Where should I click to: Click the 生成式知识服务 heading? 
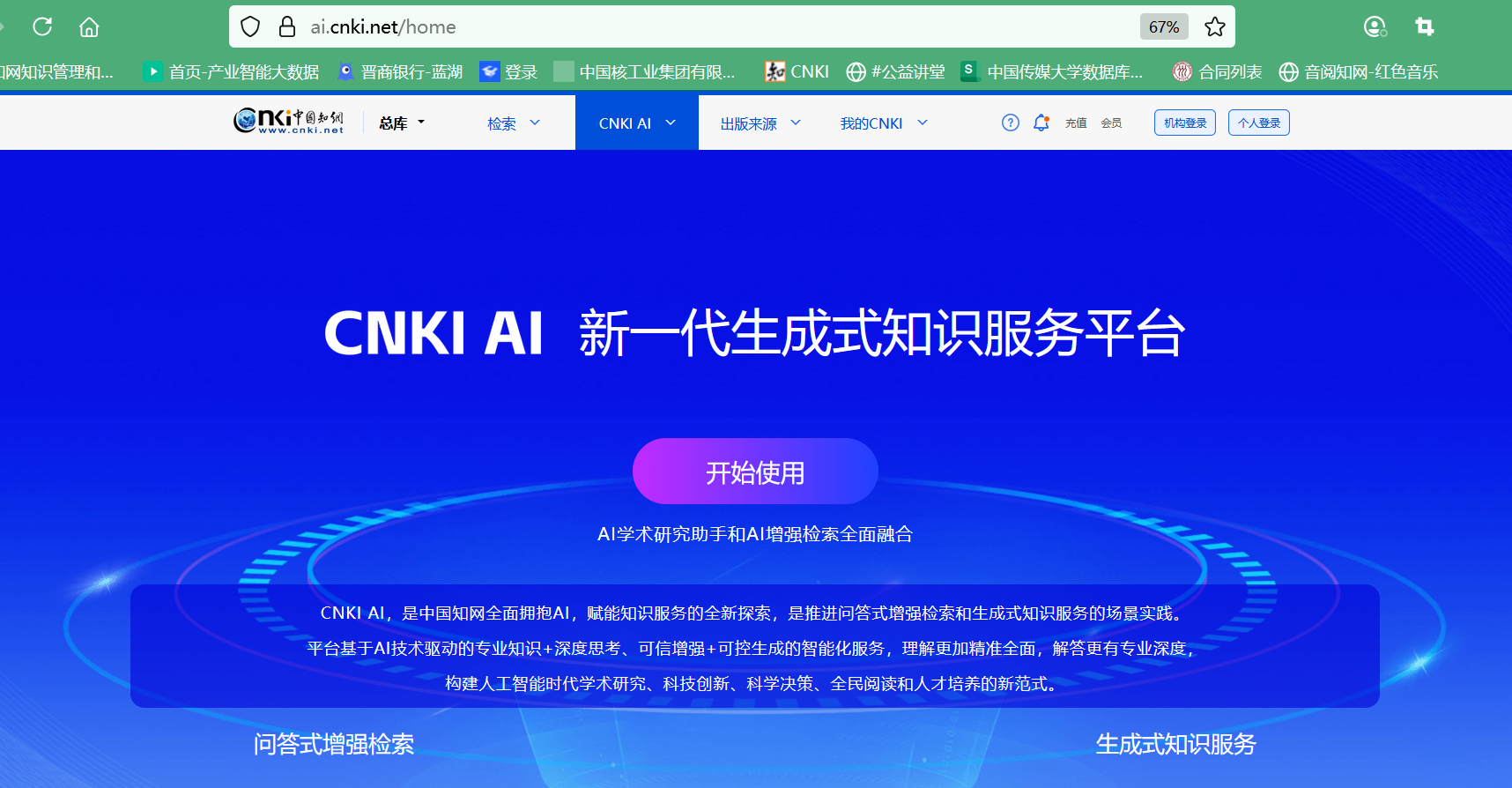pyautogui.click(x=1175, y=744)
